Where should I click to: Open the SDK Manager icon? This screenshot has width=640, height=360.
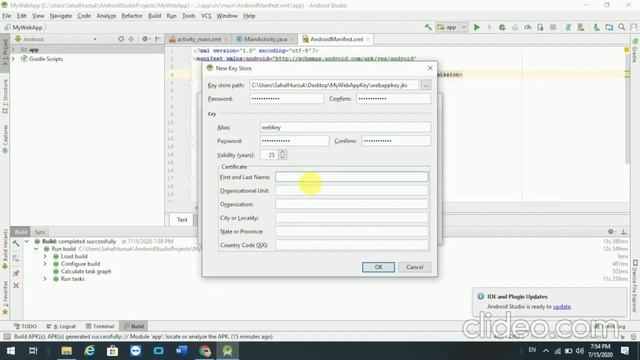tap(596, 27)
